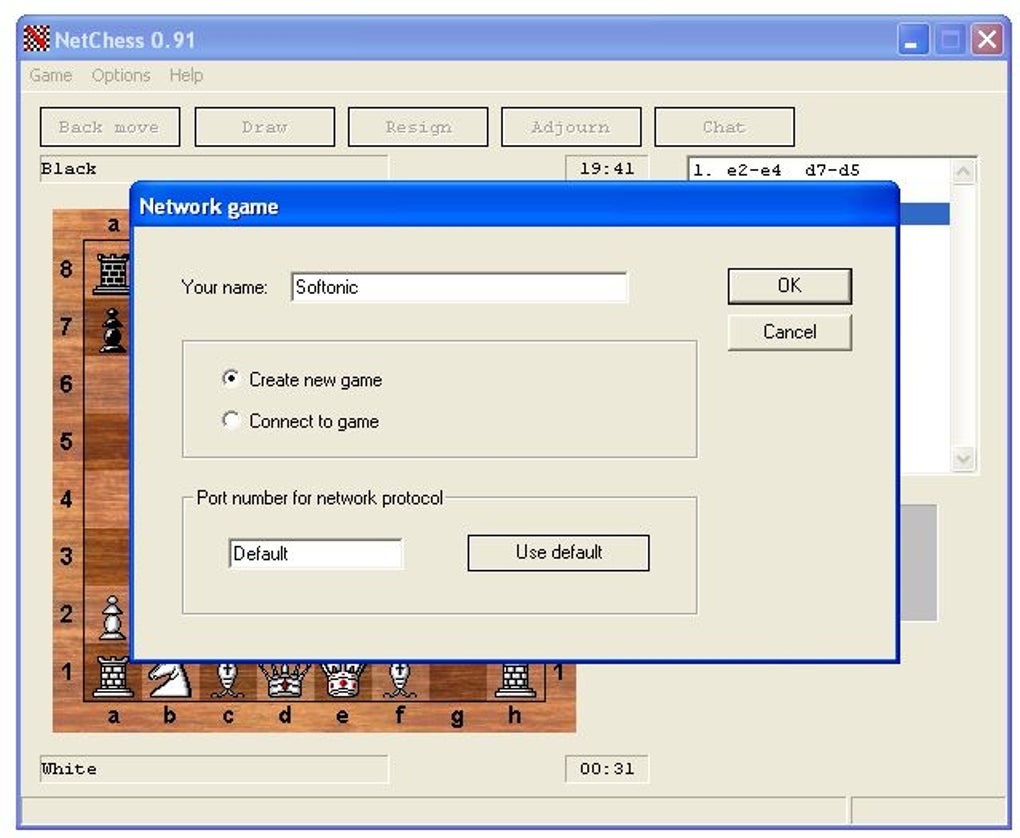Click the Draw button
This screenshot has width=1020, height=838.
click(264, 127)
